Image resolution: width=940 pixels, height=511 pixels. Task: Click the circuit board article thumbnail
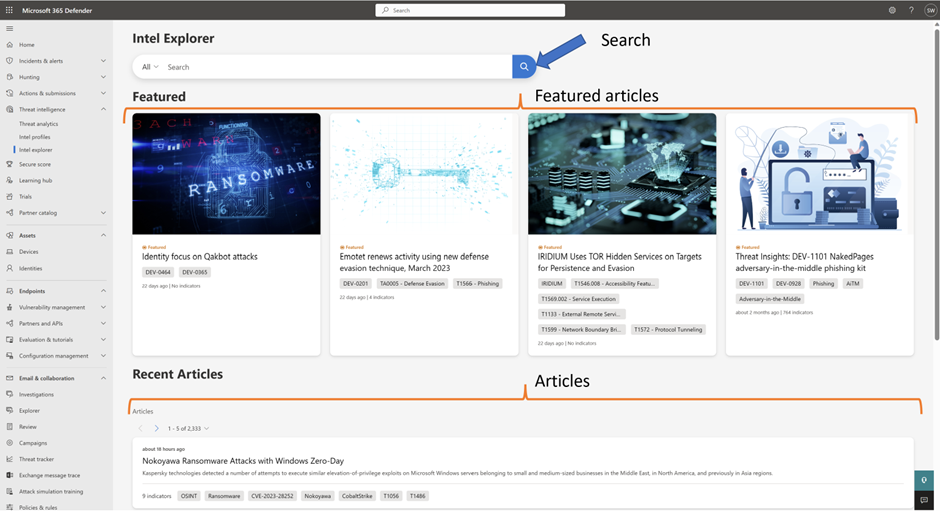tap(622, 174)
